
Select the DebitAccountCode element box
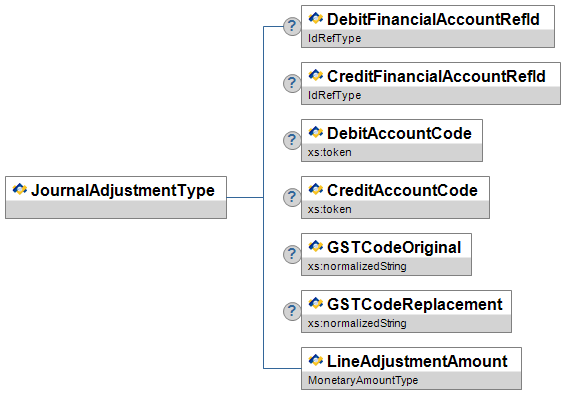coord(392,141)
